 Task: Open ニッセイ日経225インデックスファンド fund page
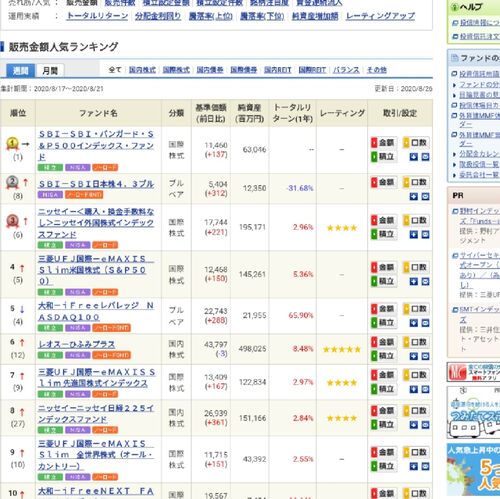(96, 414)
